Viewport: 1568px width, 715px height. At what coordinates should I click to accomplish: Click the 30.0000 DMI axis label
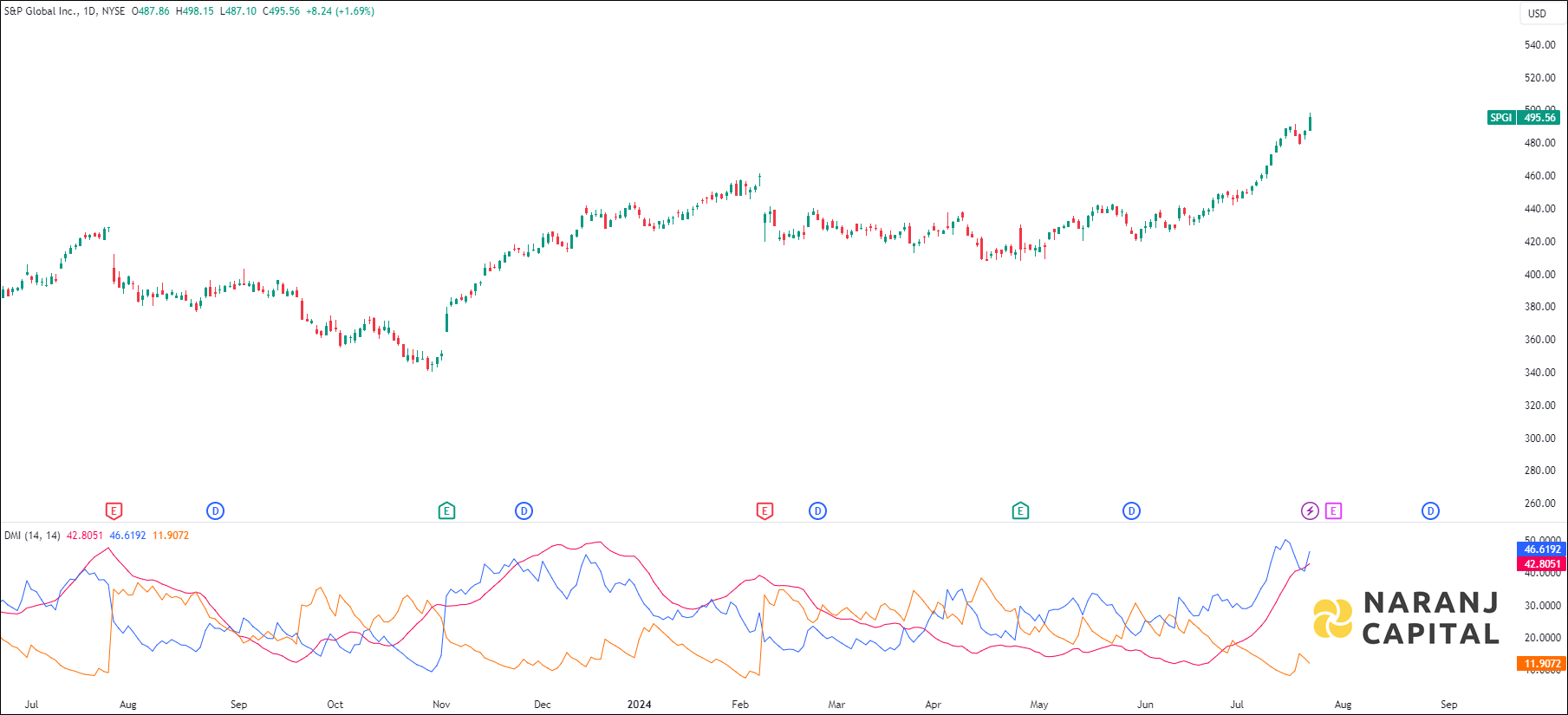(1543, 606)
